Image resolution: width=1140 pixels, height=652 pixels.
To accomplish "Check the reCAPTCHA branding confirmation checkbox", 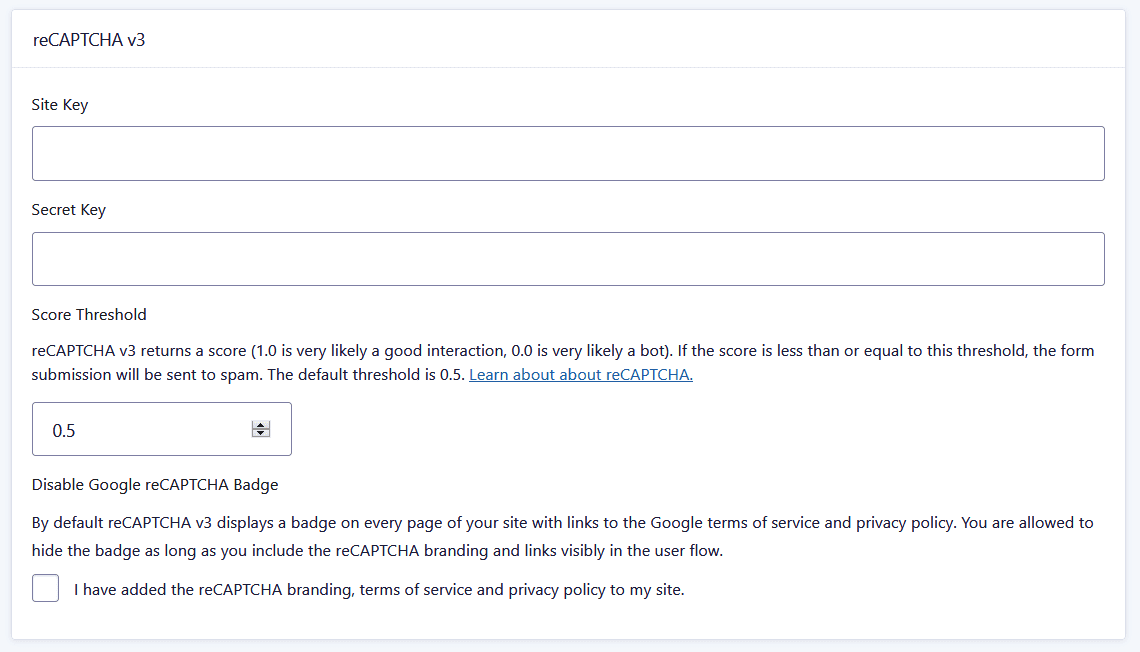I will point(45,588).
